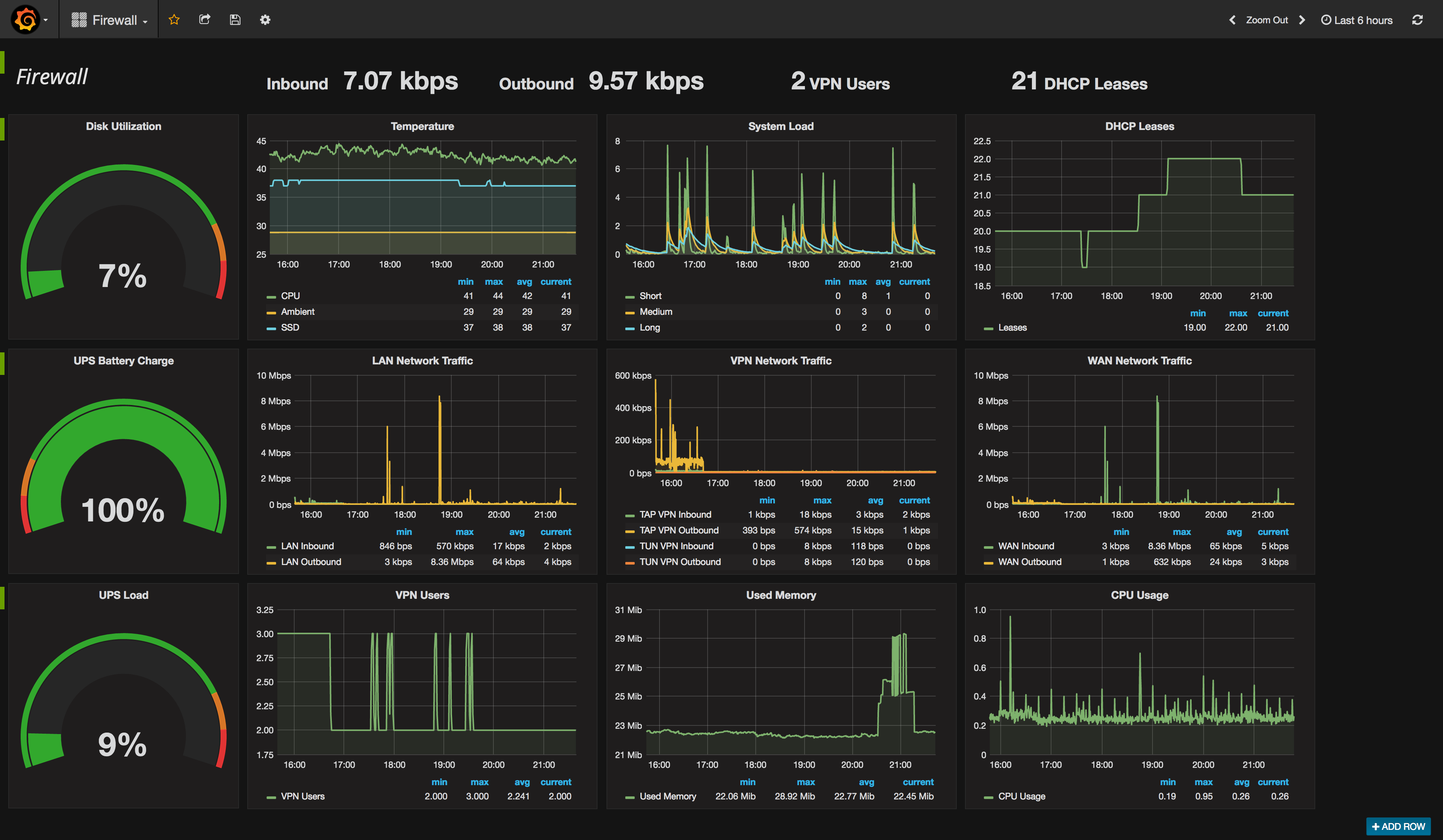Shift time range forward with right chevron
The width and height of the screenshot is (1443, 840).
(x=1302, y=20)
